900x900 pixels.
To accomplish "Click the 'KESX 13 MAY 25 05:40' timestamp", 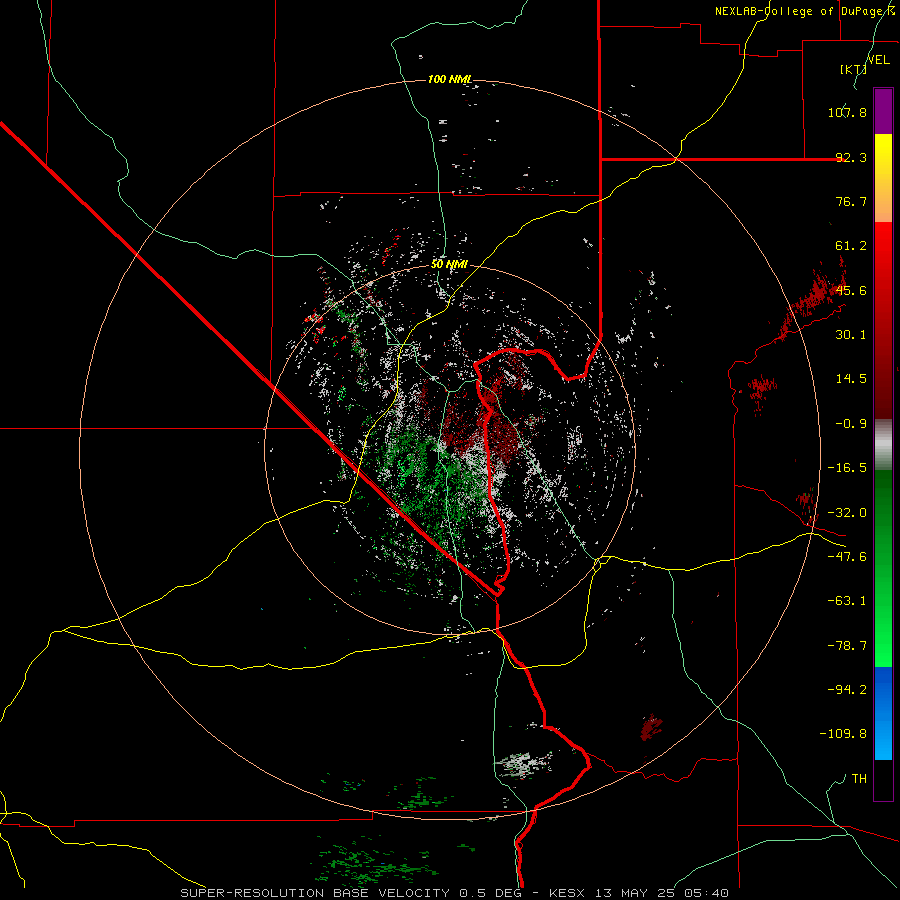I will 639,893.
